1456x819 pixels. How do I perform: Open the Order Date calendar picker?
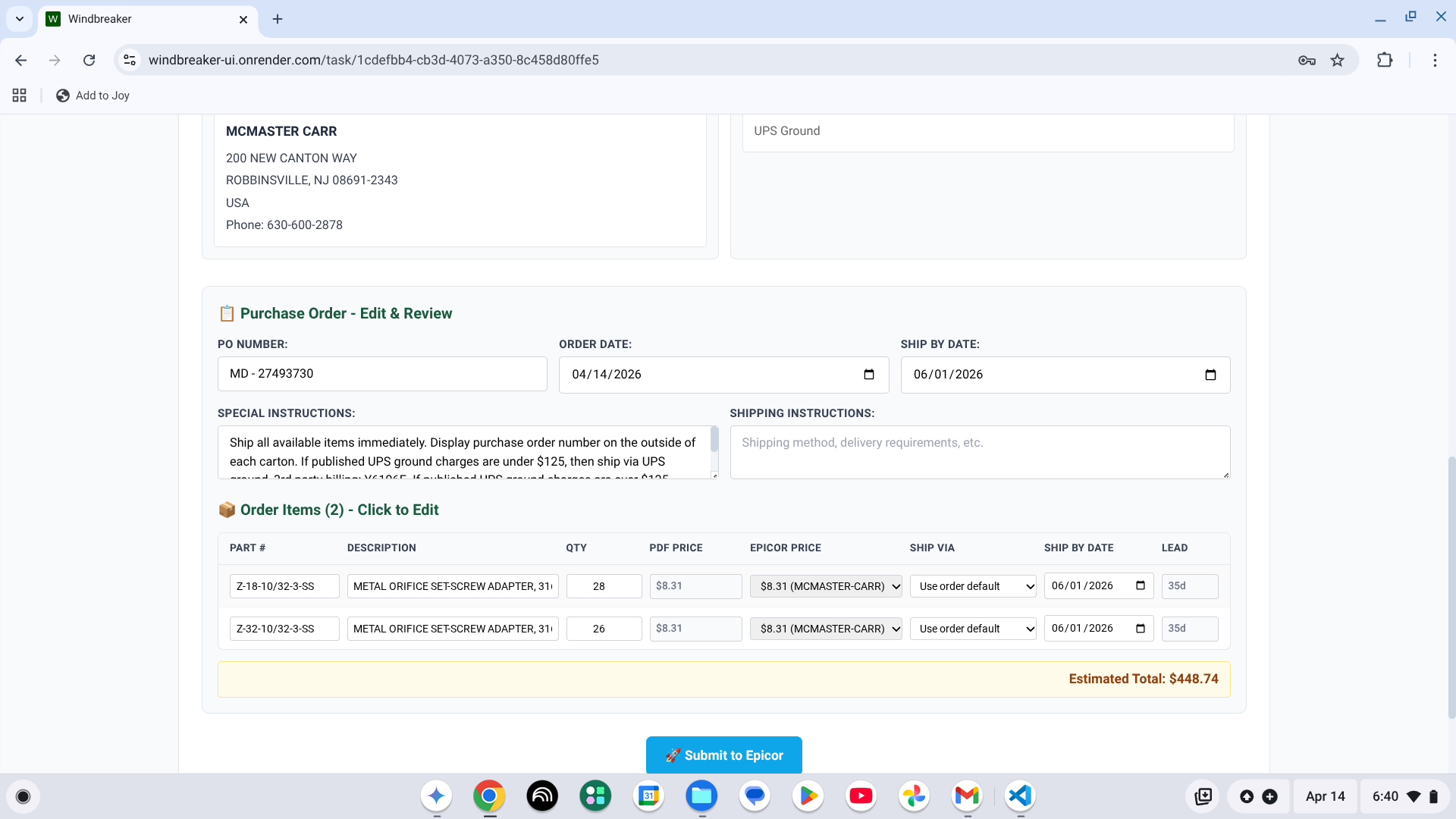point(869,374)
